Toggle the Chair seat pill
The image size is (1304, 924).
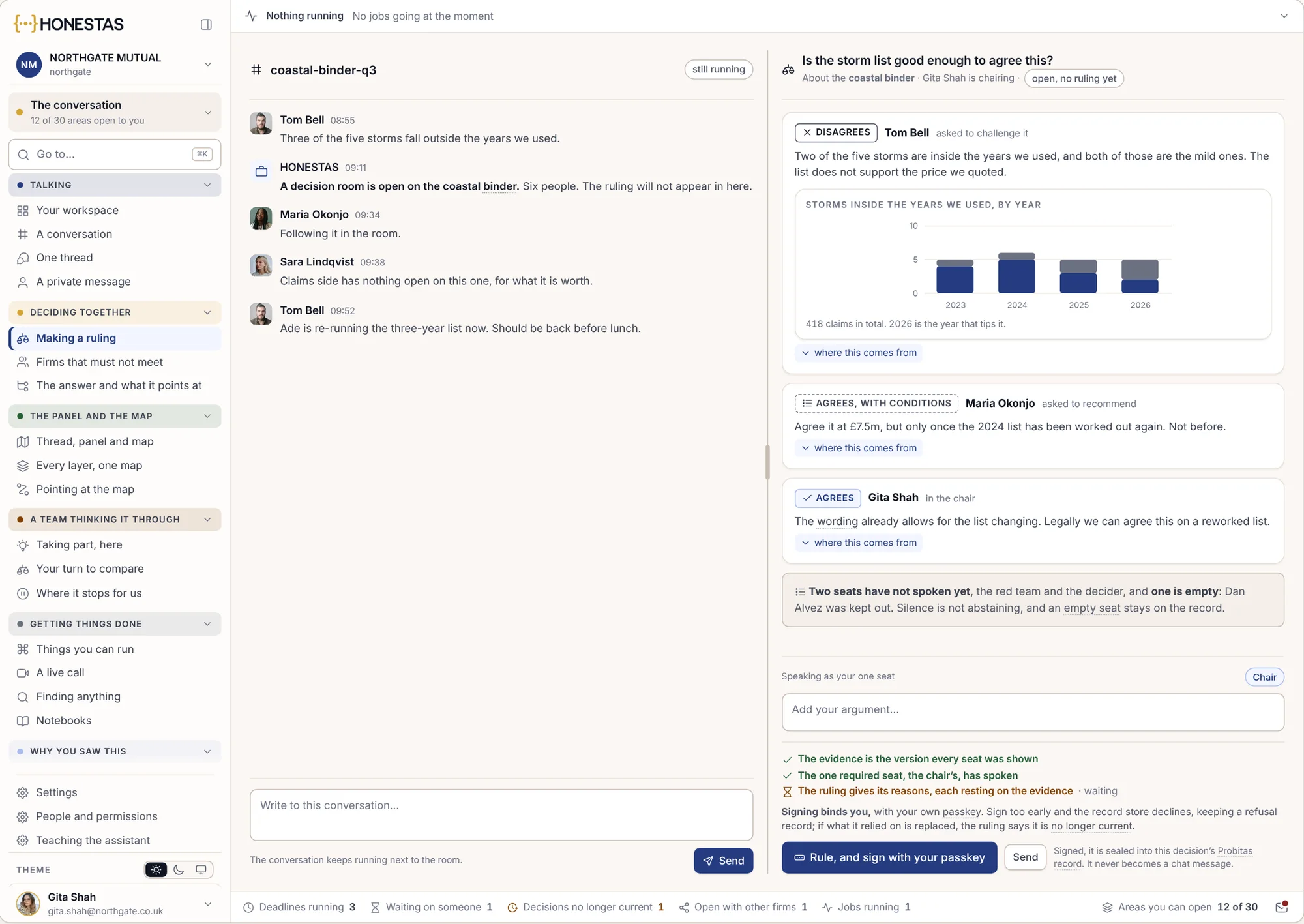click(1264, 677)
